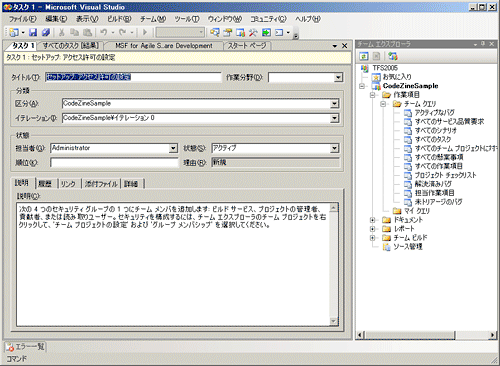
Task: Click the Copy toolbar icon
Action: tap(74, 32)
